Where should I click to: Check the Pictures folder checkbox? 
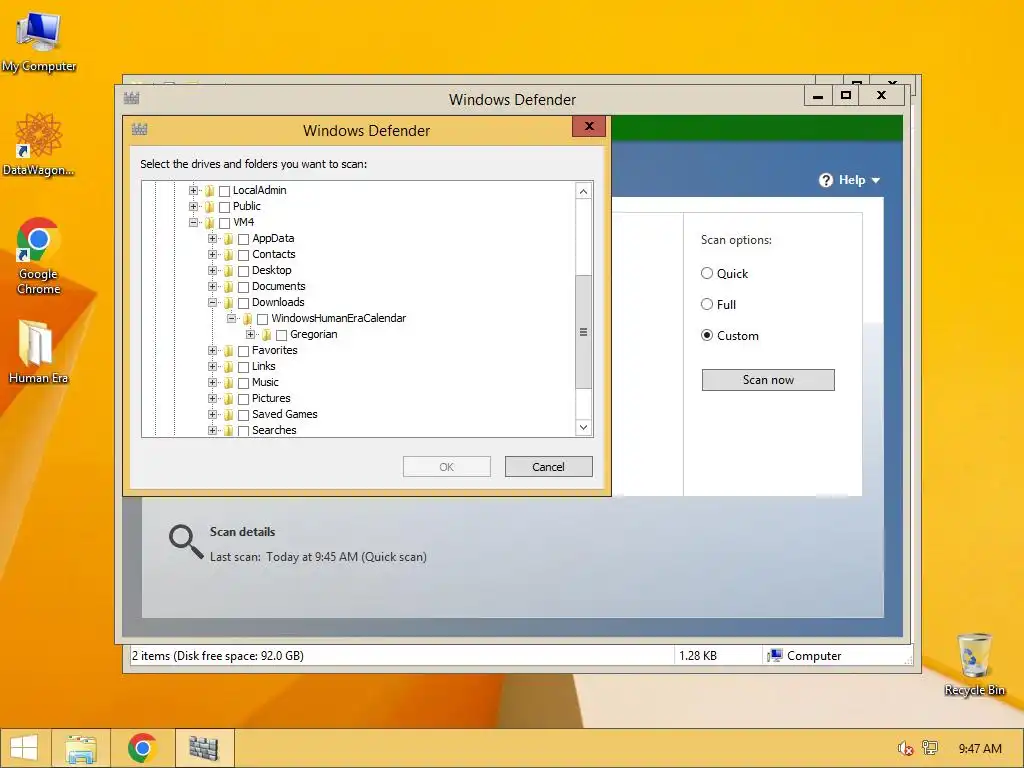[244, 399]
